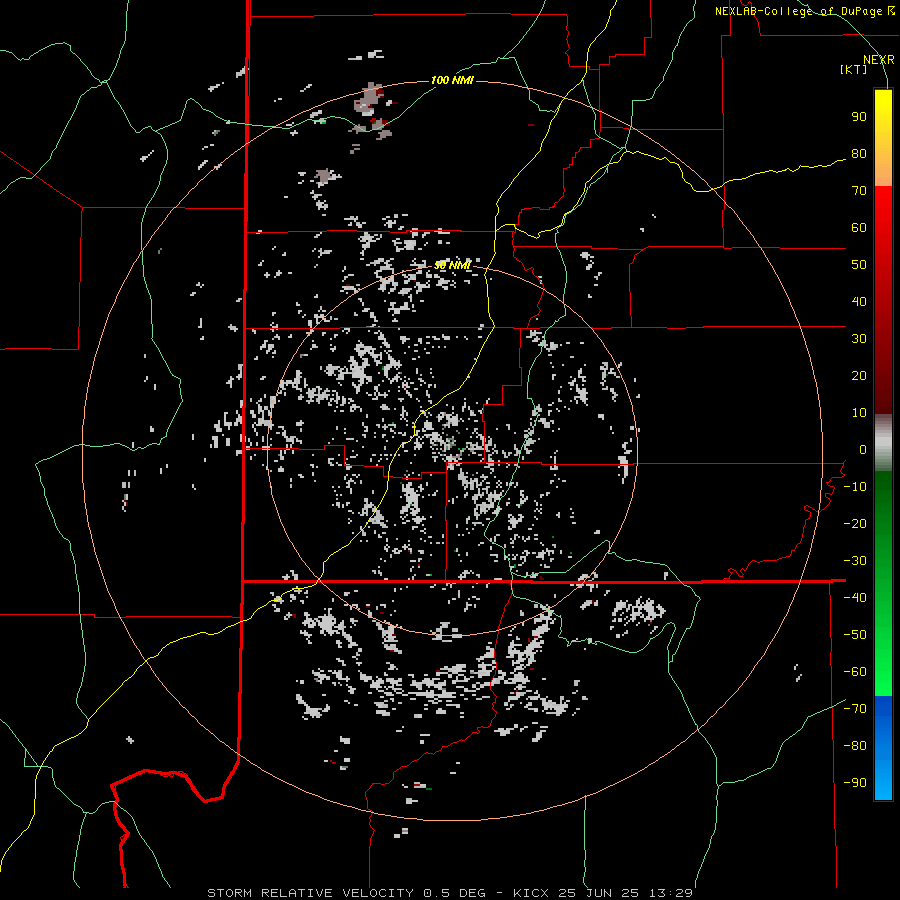Click the -10 value on velocity scale
This screenshot has width=900, height=900.
coord(855,487)
